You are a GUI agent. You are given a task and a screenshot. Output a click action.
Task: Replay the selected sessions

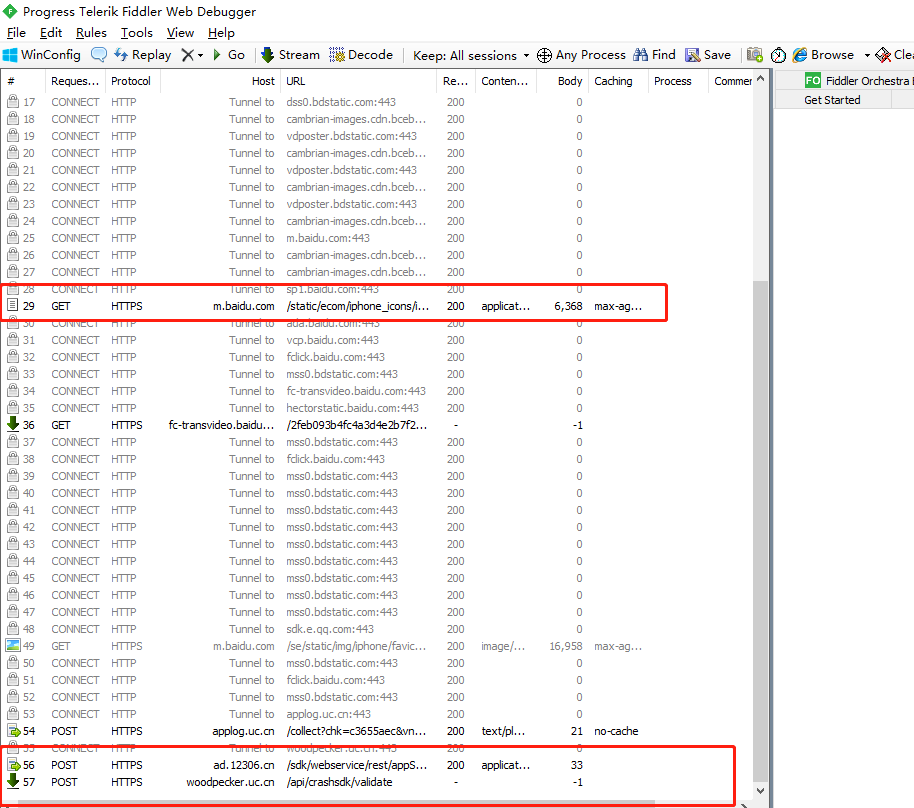(x=142, y=55)
